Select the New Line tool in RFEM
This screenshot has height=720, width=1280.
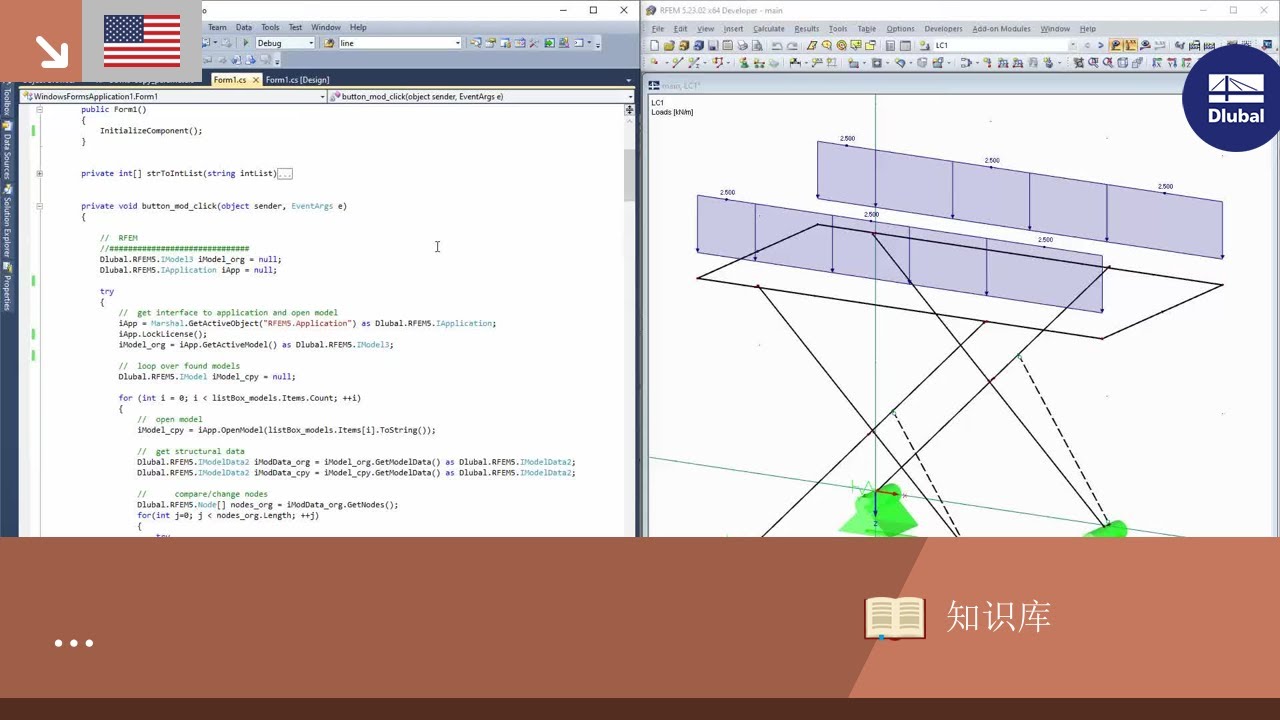click(677, 62)
